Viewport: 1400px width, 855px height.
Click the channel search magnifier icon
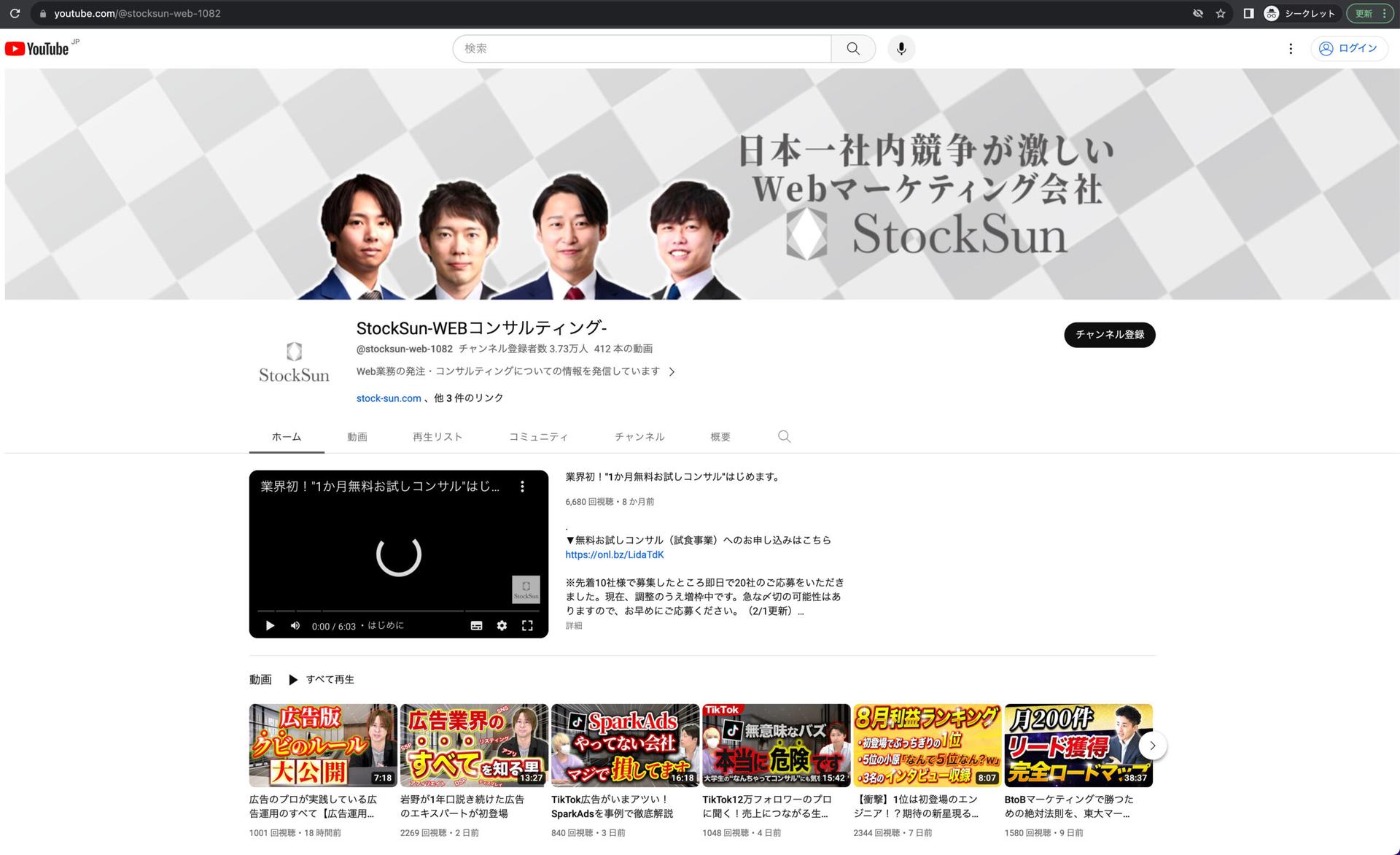[x=784, y=436]
